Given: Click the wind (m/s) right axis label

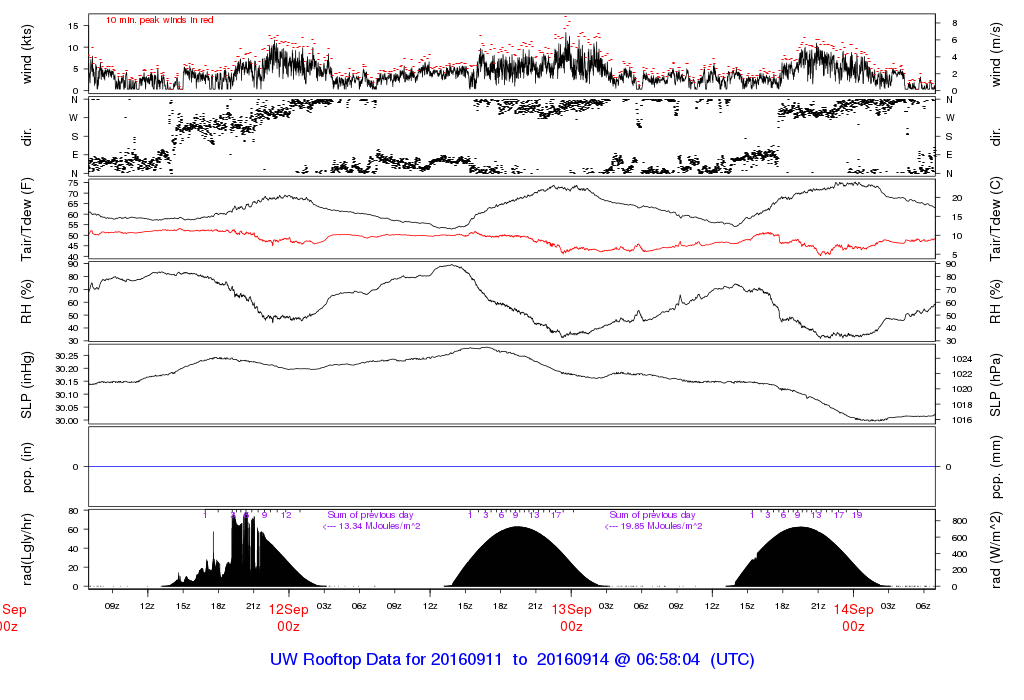Looking at the screenshot, I should click(x=996, y=55).
